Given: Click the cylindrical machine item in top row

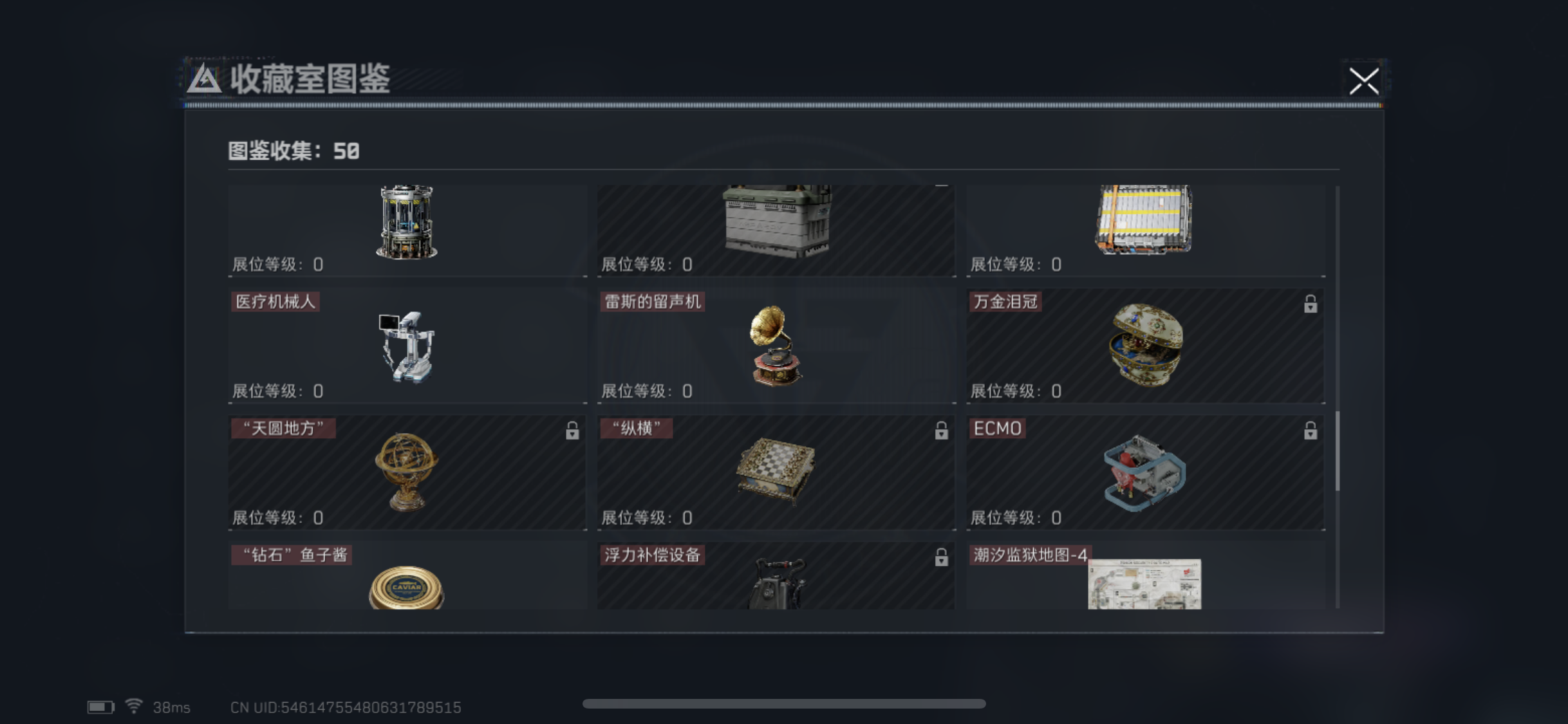Looking at the screenshot, I should (x=406, y=222).
